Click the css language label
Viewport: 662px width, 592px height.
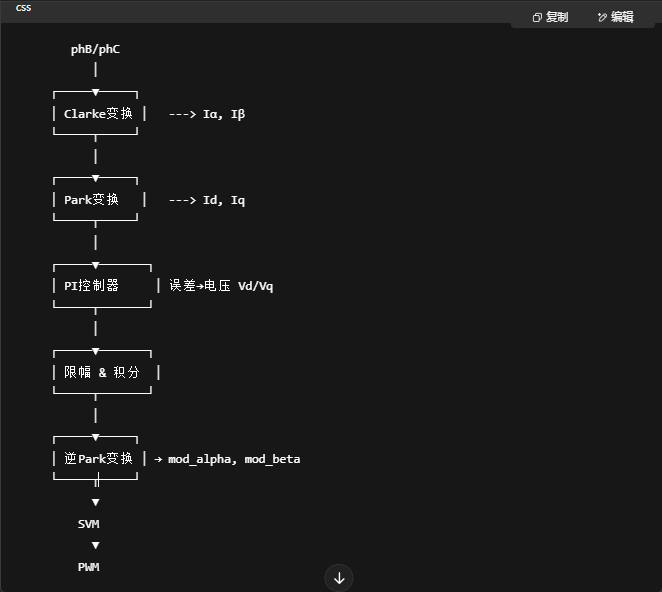[x=23, y=8]
